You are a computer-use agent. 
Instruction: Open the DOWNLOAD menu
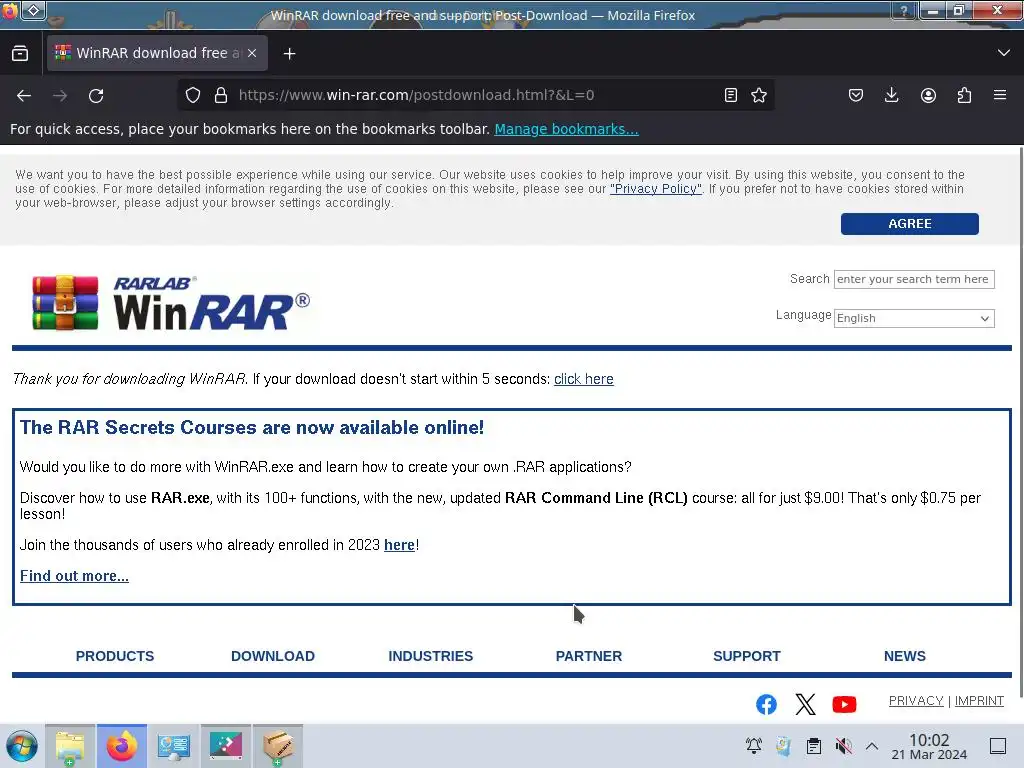[x=273, y=656]
